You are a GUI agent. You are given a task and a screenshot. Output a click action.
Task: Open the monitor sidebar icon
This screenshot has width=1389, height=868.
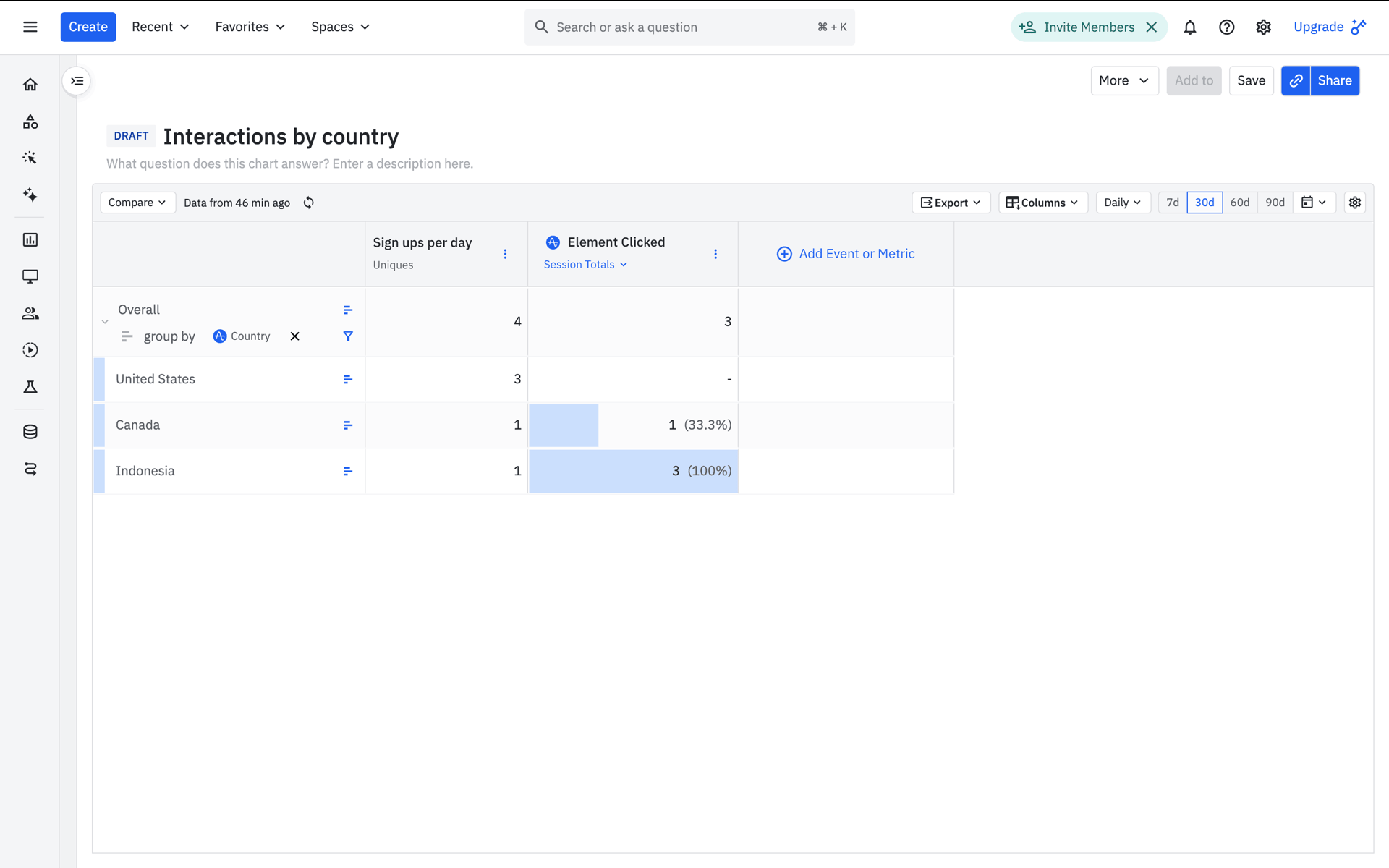tap(30, 276)
